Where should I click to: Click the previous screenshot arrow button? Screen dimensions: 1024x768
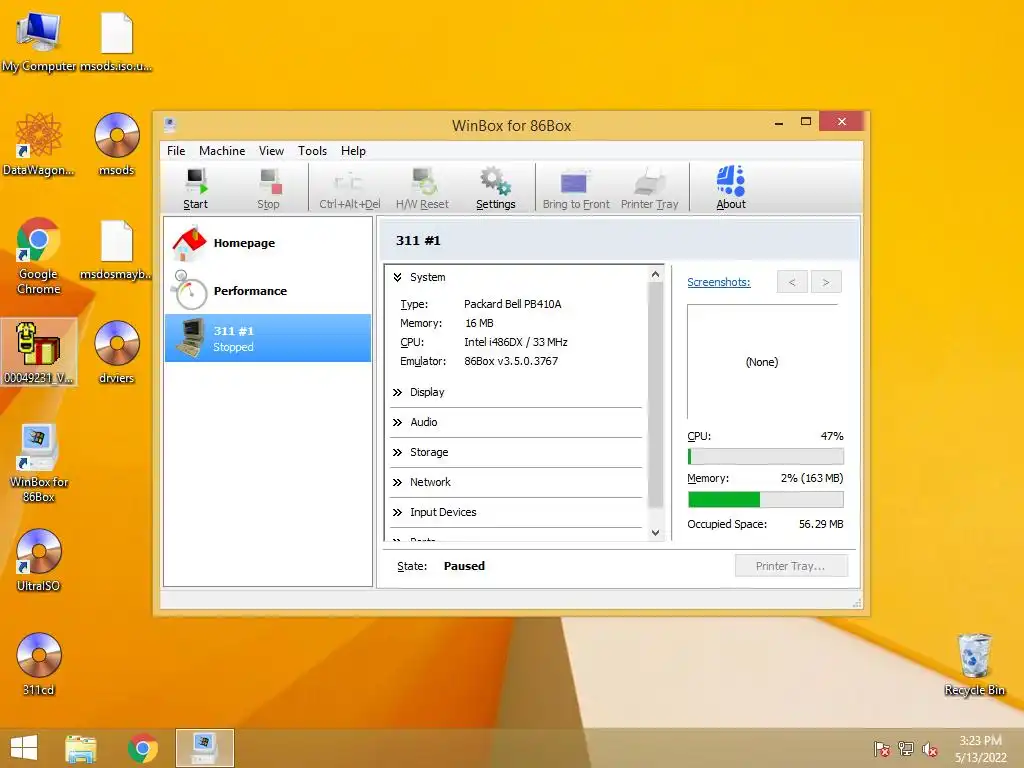792,282
